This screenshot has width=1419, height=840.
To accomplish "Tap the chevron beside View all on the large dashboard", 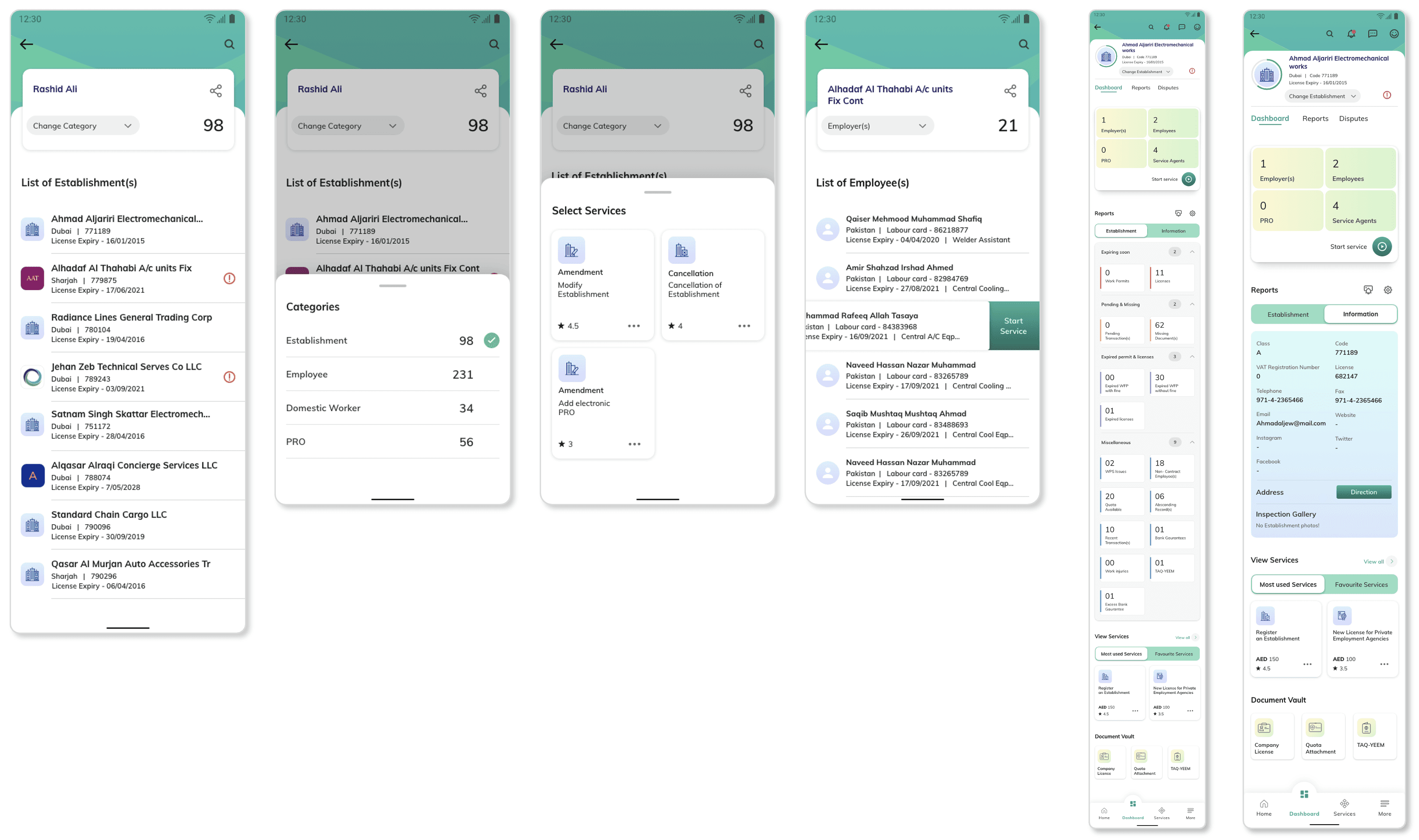I will 1392,561.
